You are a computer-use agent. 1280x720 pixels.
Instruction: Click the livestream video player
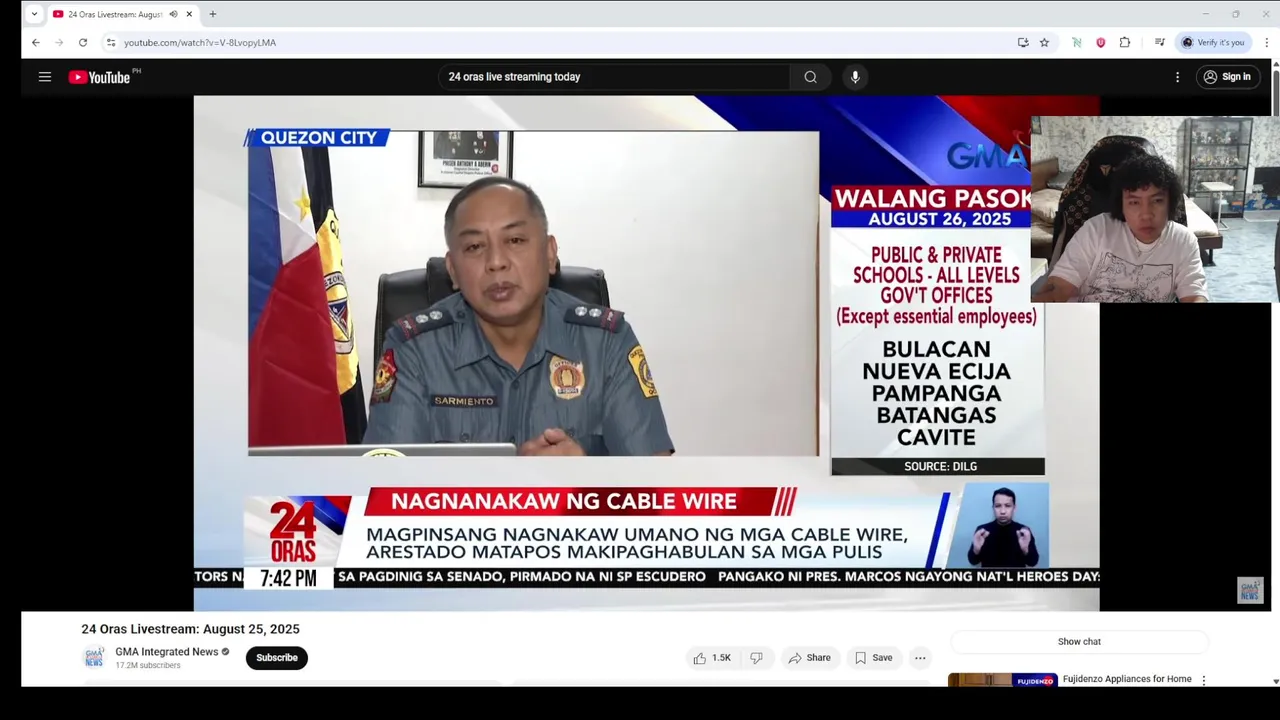(x=646, y=353)
